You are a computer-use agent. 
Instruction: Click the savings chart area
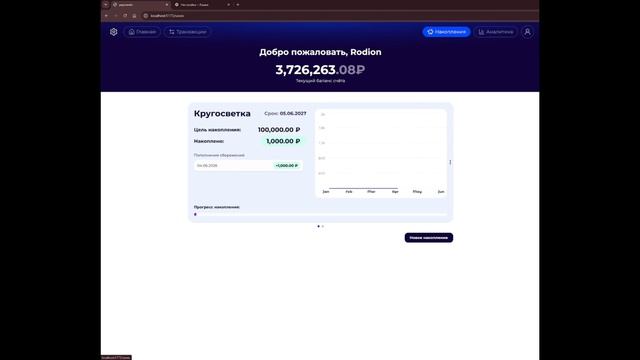(381, 153)
